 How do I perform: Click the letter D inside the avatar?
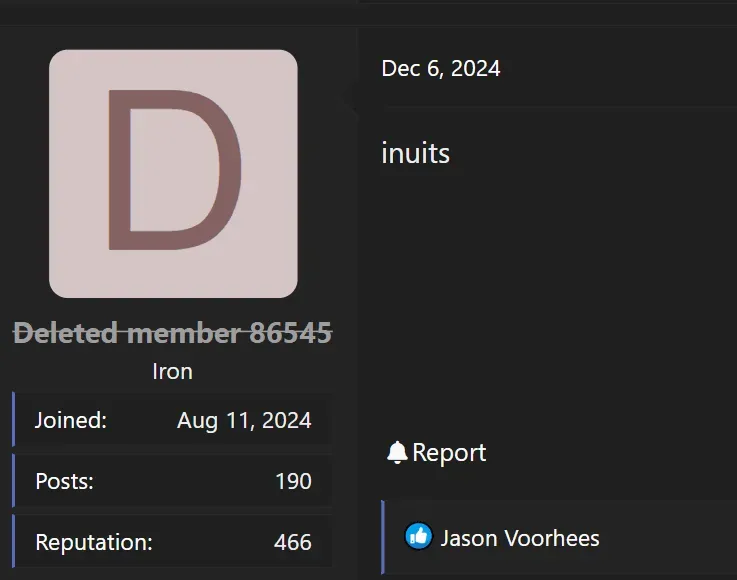(x=175, y=170)
